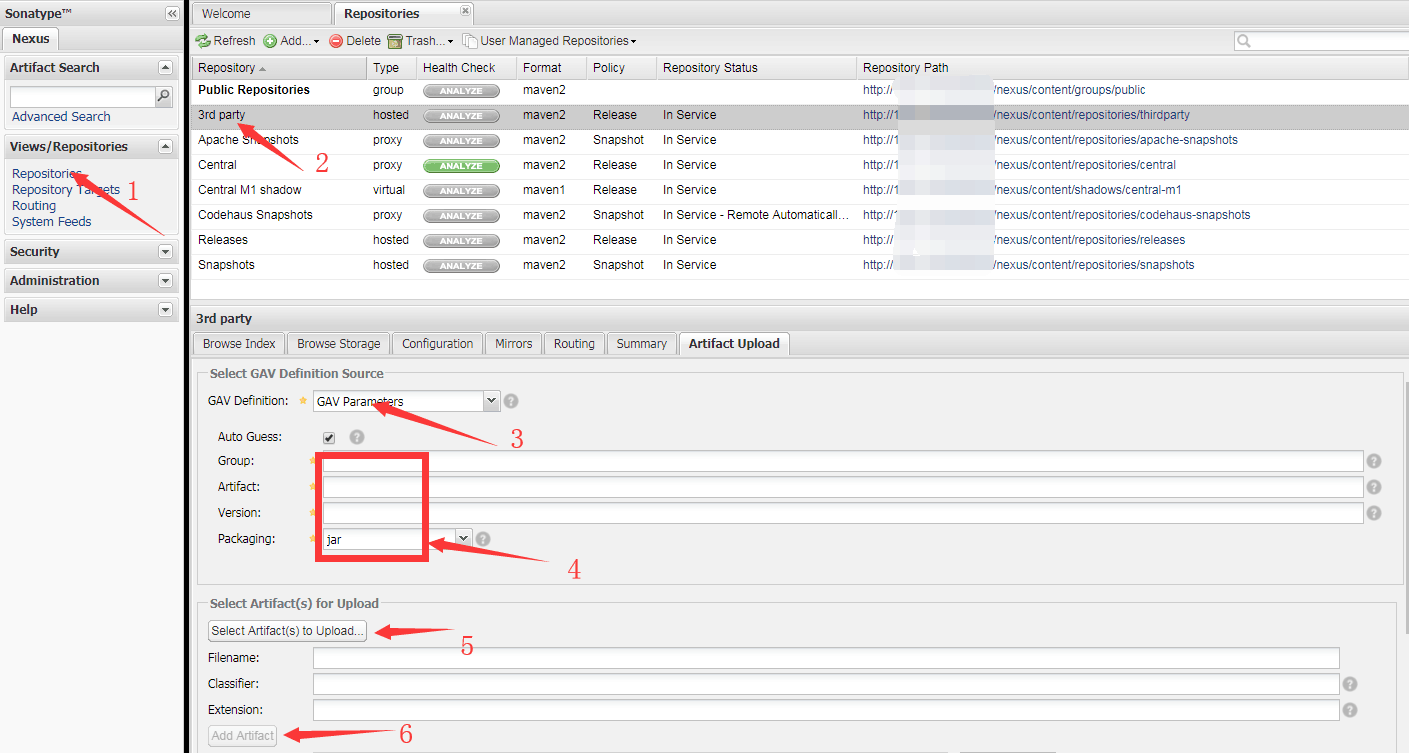
Task: Open the Browse Storage tab
Action: pyautogui.click(x=339, y=343)
